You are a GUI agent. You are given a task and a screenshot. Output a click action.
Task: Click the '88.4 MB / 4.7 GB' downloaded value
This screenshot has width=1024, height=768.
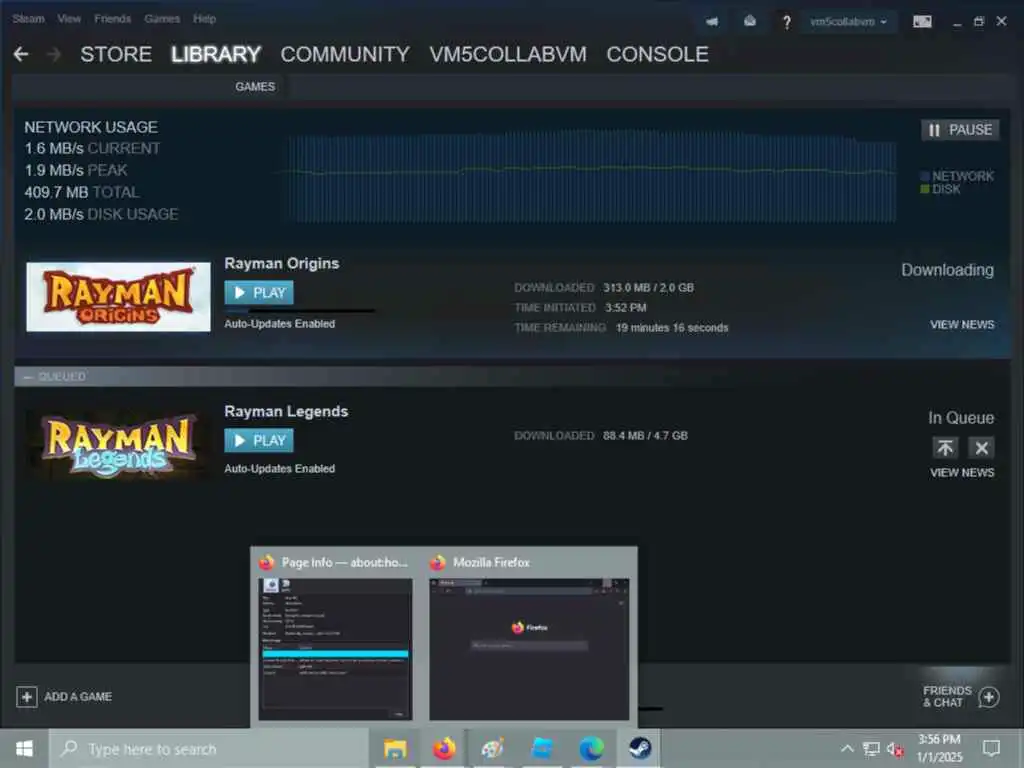pos(645,436)
